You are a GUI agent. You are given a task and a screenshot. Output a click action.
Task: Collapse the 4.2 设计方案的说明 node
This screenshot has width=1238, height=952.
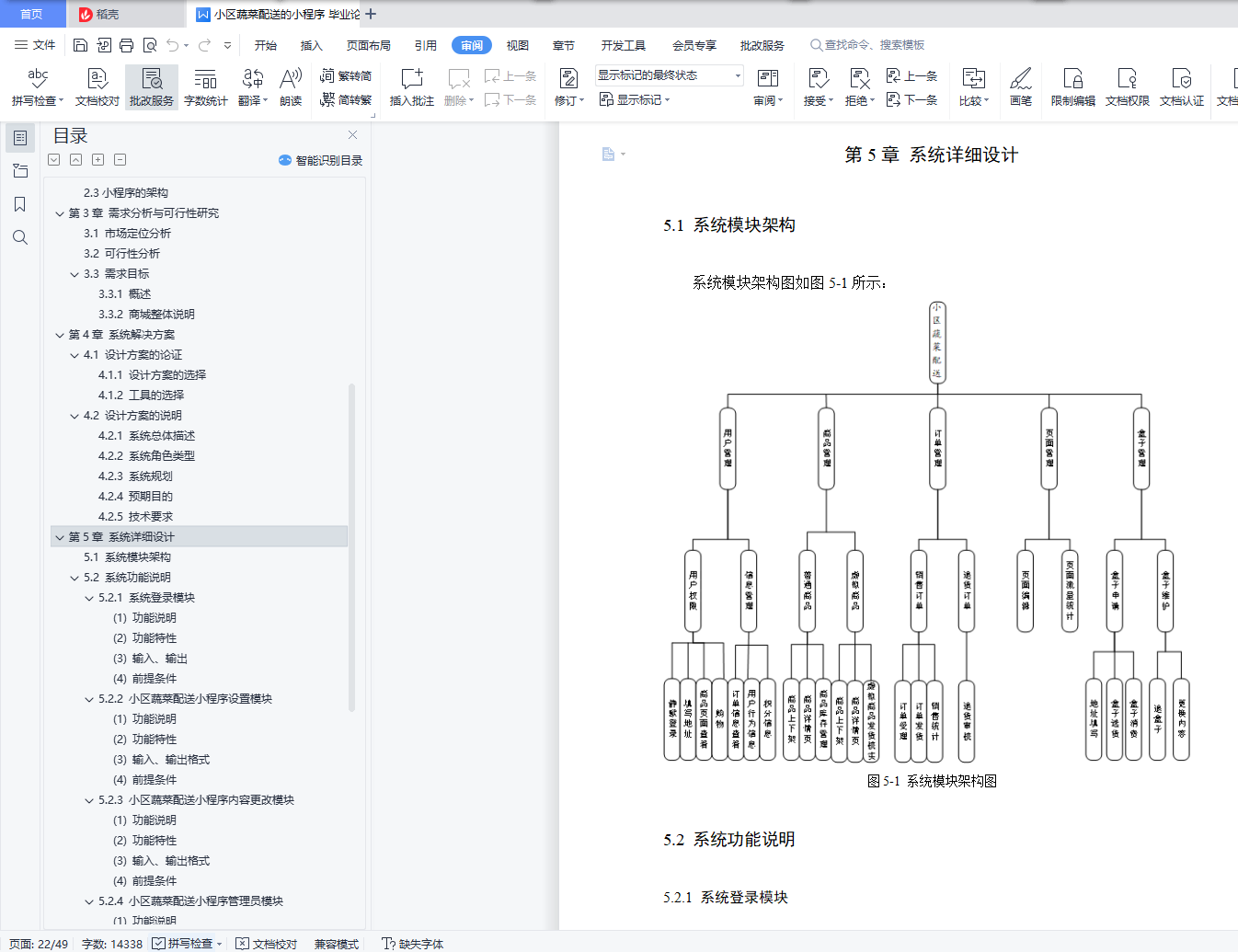click(x=75, y=416)
